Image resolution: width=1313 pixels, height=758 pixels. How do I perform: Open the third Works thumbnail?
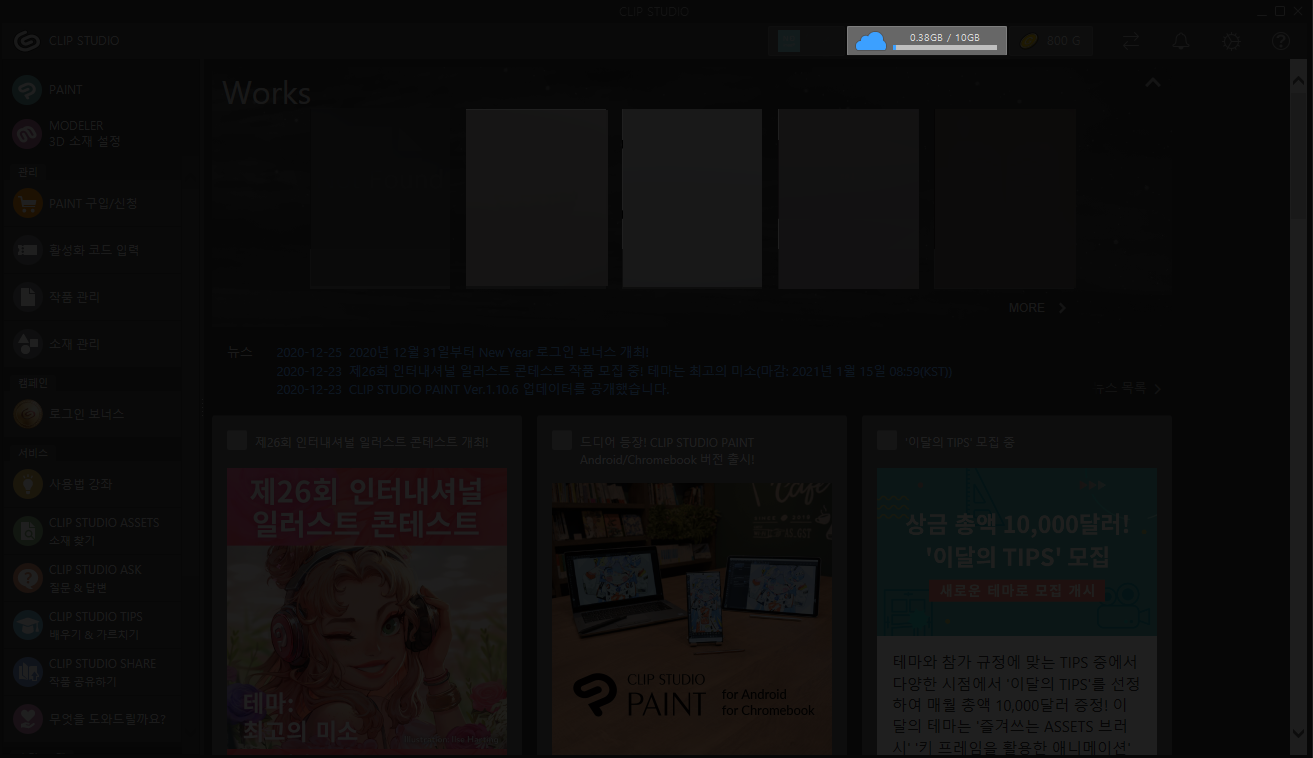point(692,198)
